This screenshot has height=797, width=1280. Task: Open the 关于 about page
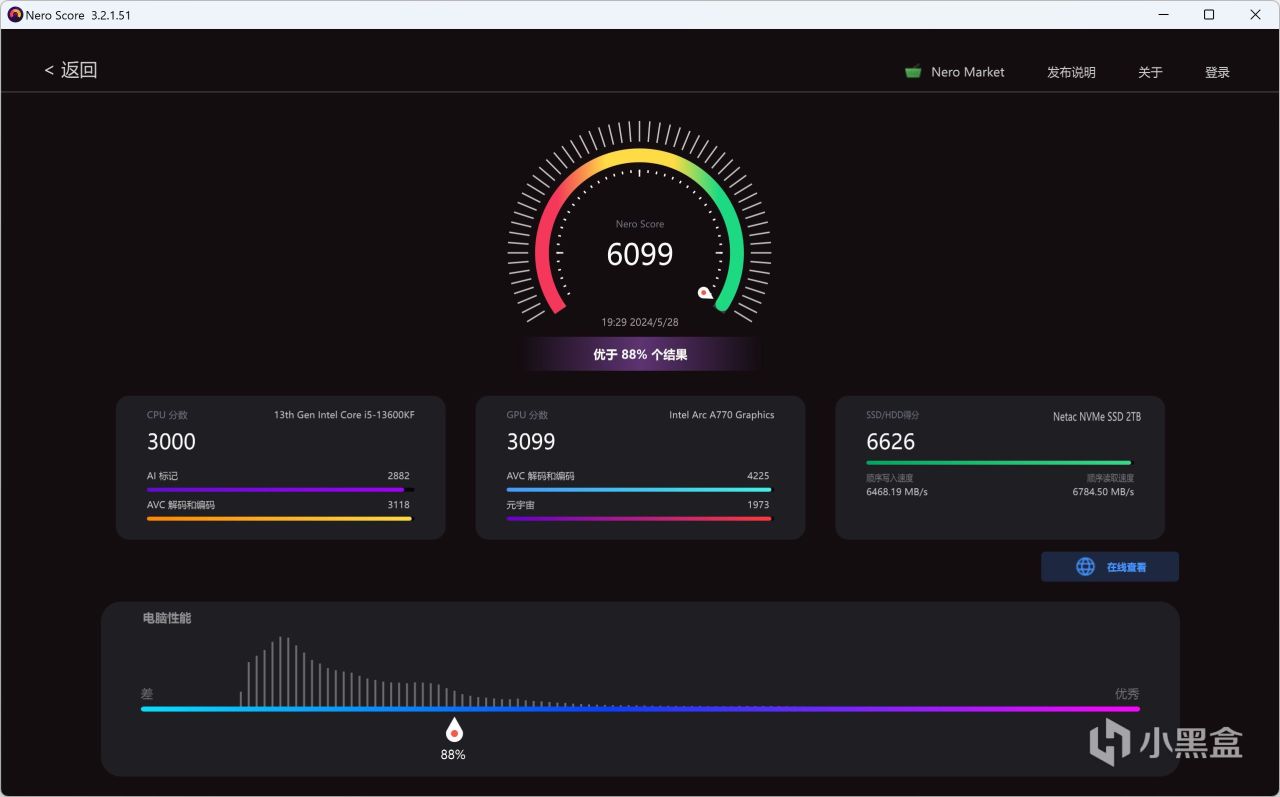coord(1150,72)
